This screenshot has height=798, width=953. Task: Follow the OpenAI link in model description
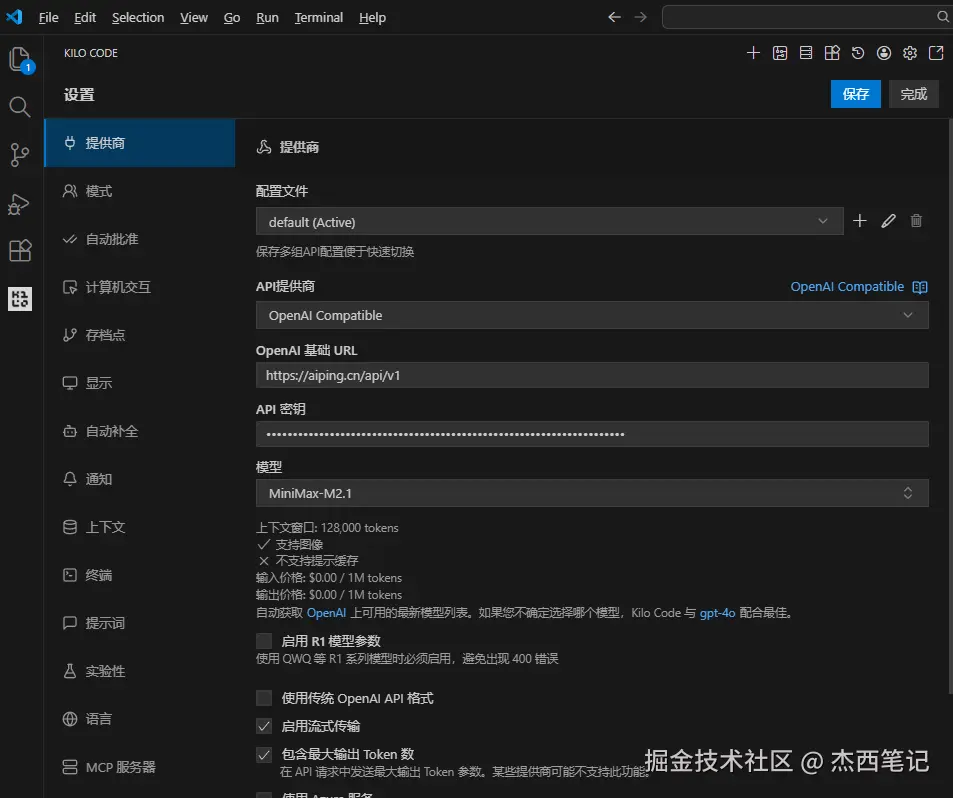coord(326,613)
